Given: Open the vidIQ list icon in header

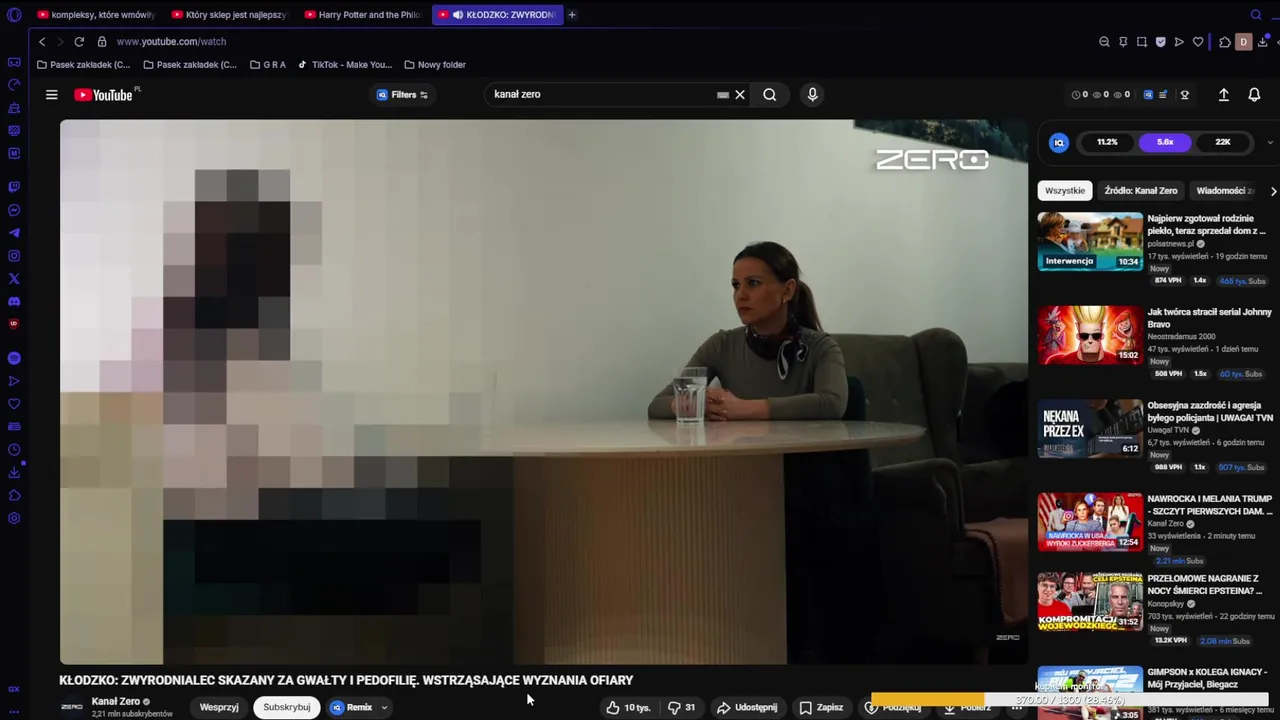Looking at the screenshot, I should tap(1162, 95).
